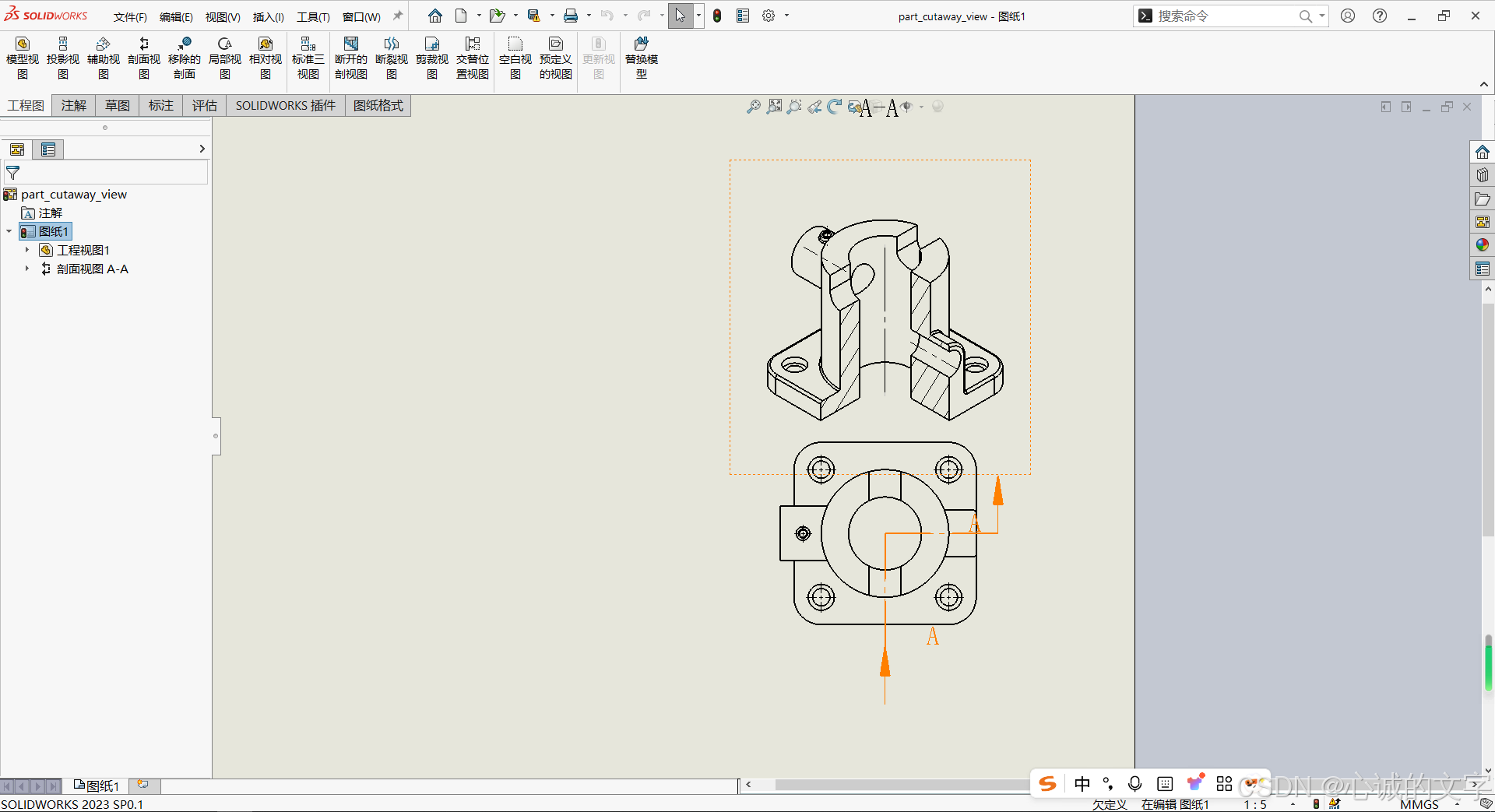Screen dimensions: 1495x812
Task: Expand 剖面视图 A-A tree node
Action: click(x=26, y=269)
